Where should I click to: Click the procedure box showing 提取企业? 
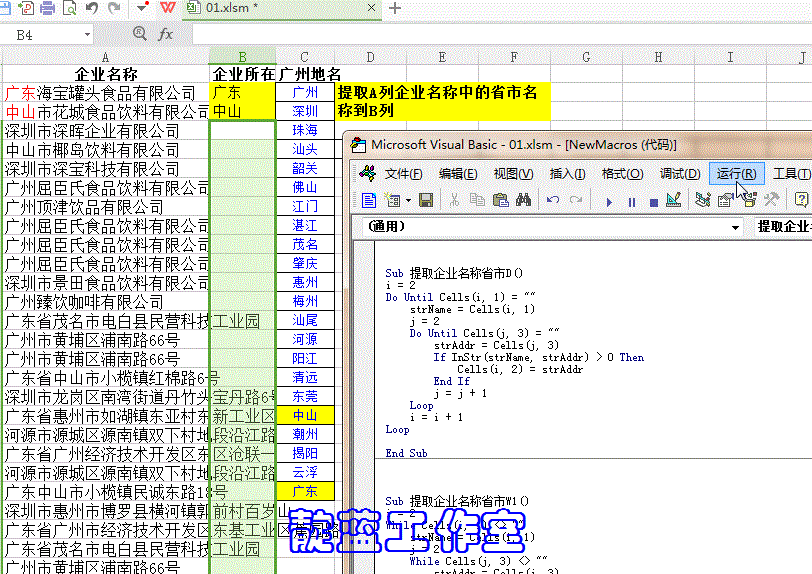pos(782,226)
